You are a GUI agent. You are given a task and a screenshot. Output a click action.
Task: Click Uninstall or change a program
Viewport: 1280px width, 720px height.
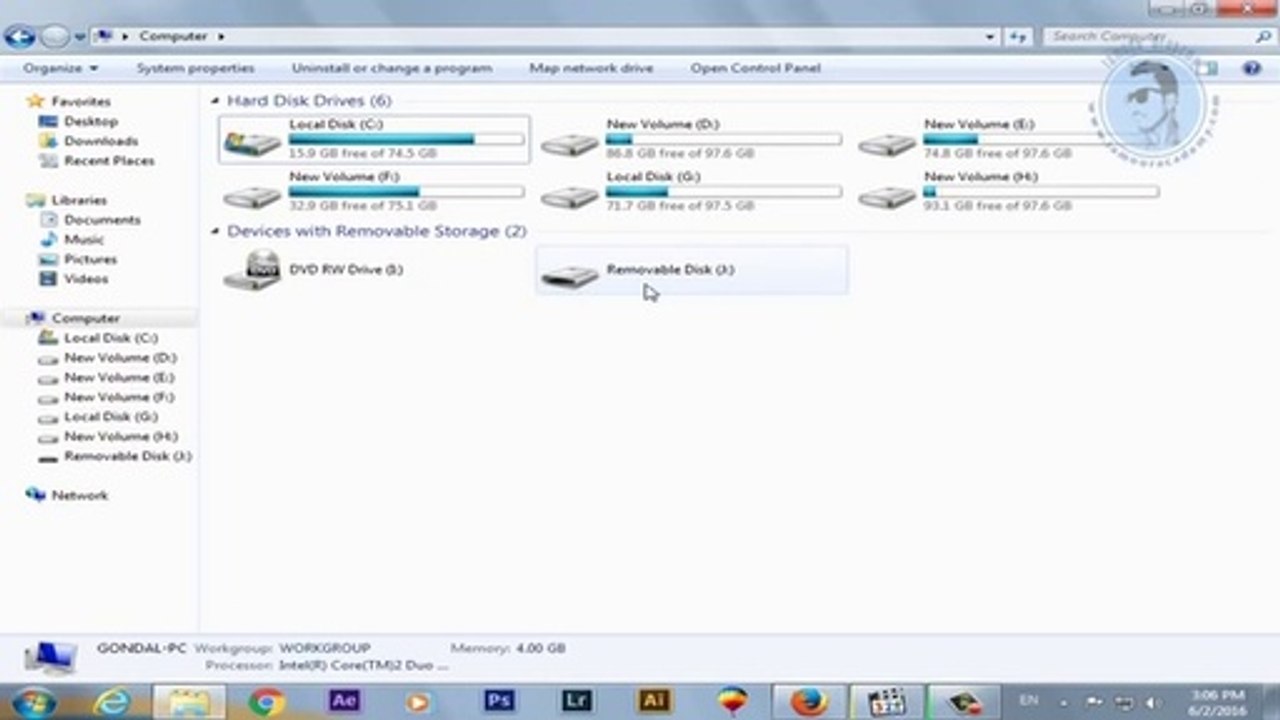(x=392, y=68)
